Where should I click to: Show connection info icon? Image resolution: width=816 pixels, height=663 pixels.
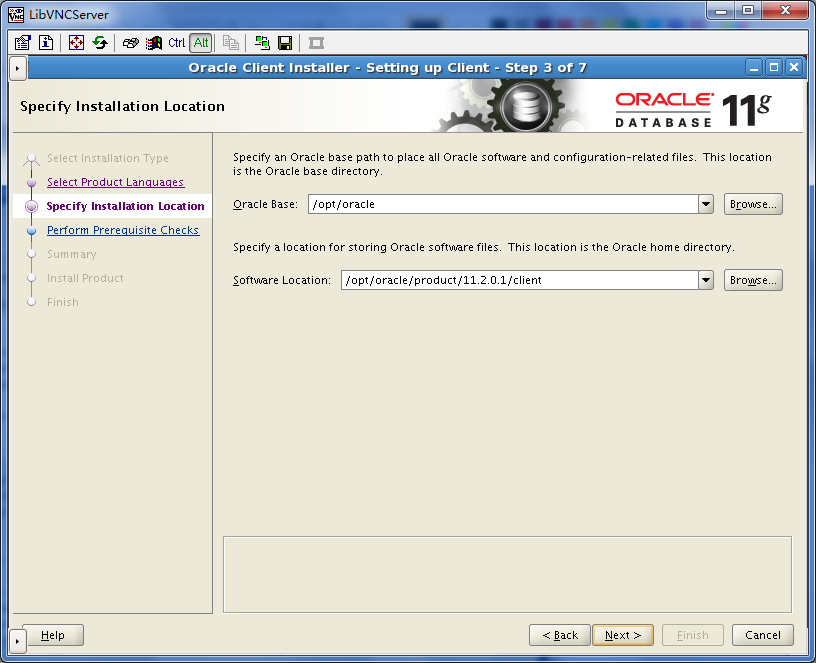click(x=46, y=43)
